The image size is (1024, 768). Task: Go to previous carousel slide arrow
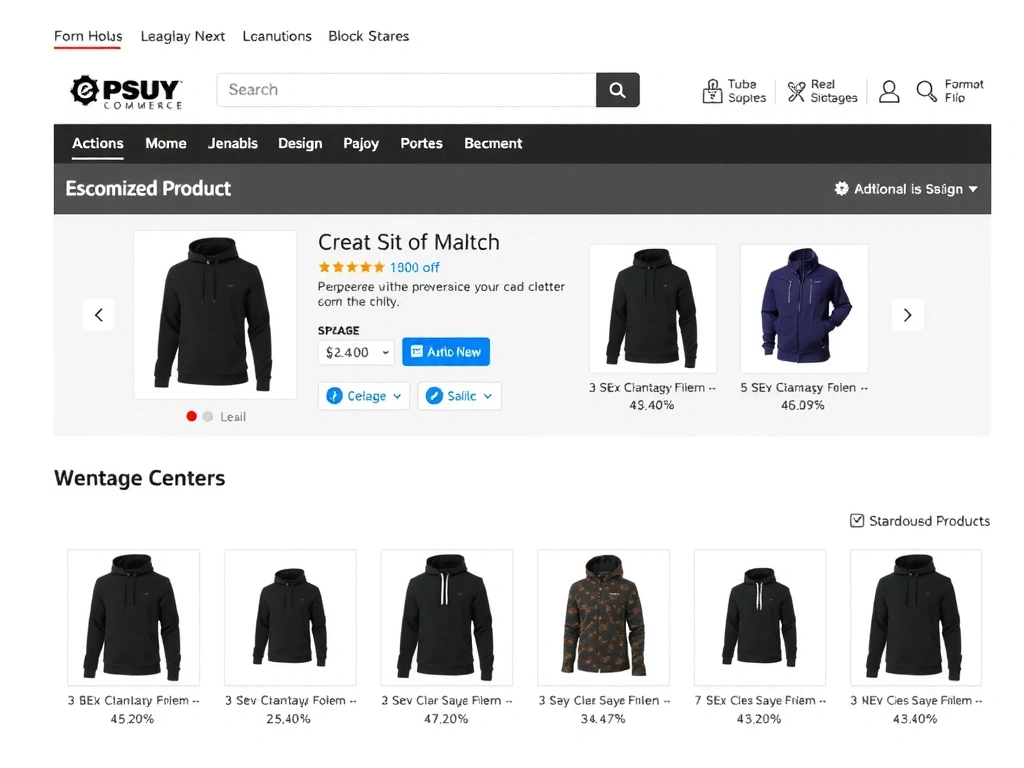pyautogui.click(x=98, y=315)
